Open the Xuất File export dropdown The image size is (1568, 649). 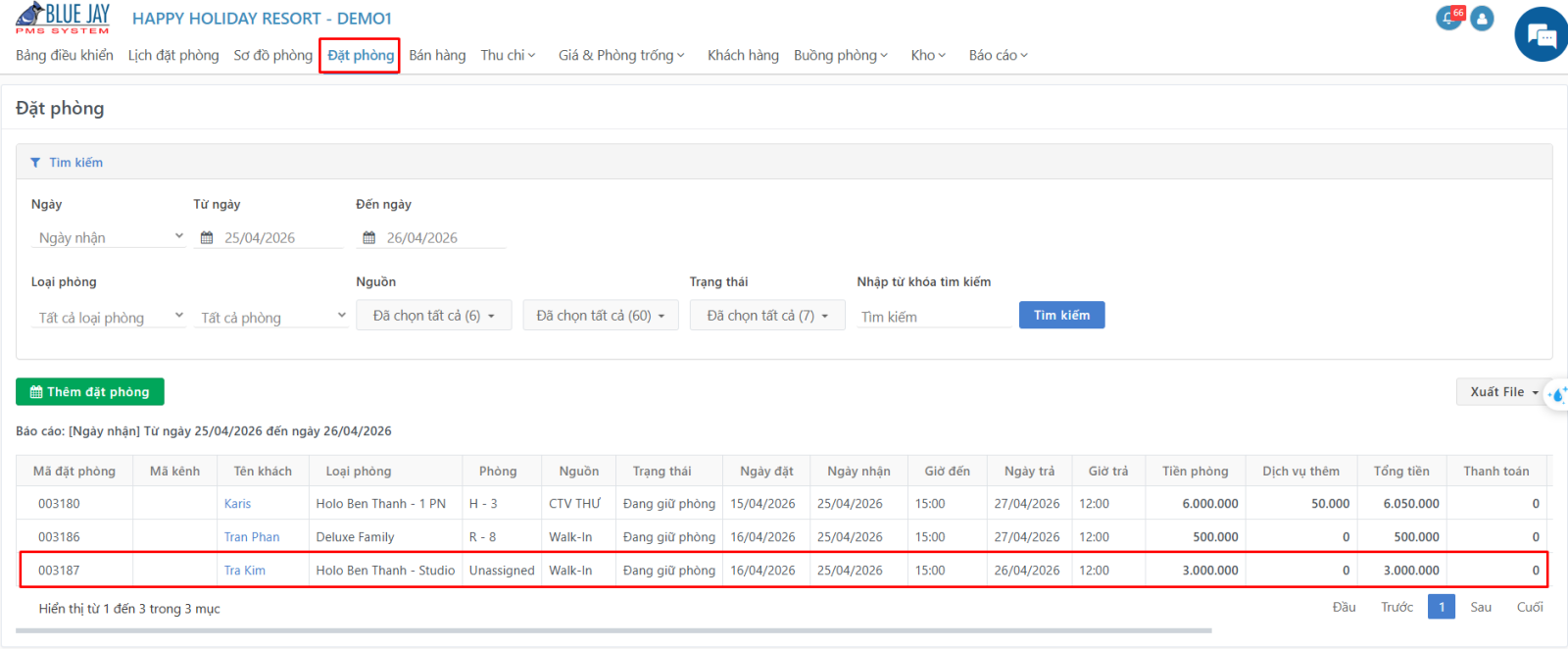1503,392
